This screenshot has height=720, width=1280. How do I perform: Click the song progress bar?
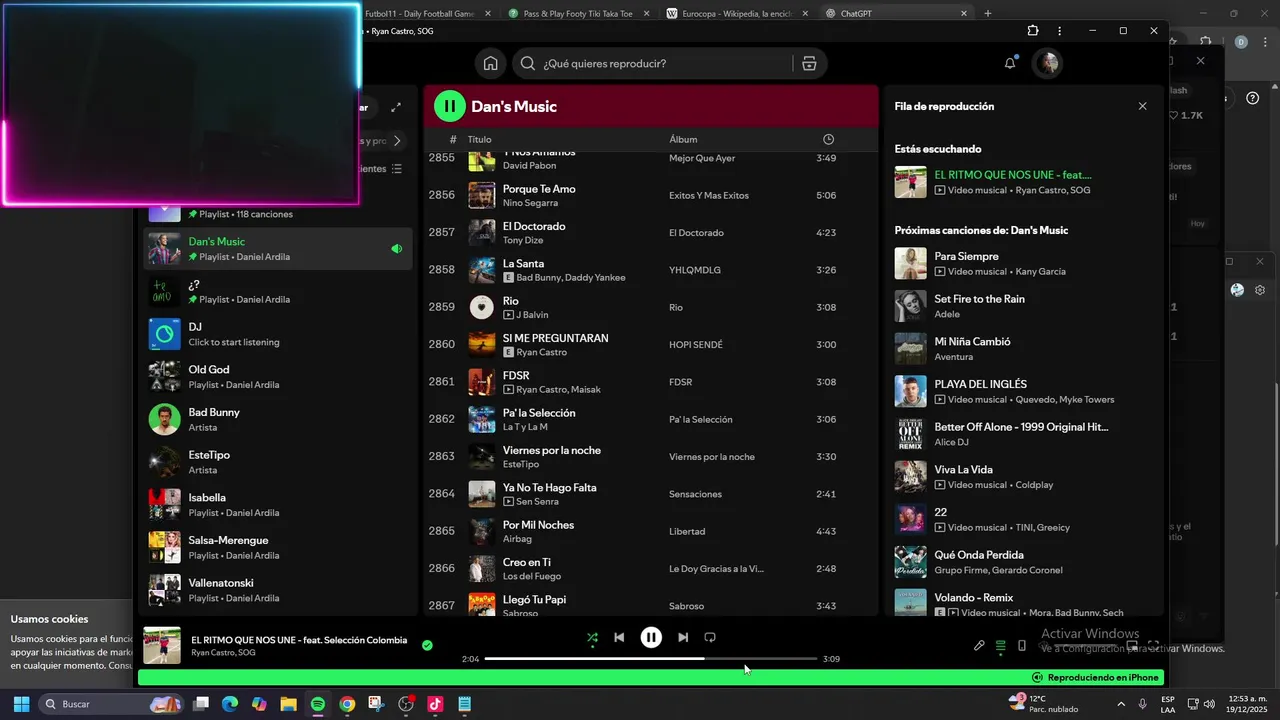pyautogui.click(x=651, y=659)
